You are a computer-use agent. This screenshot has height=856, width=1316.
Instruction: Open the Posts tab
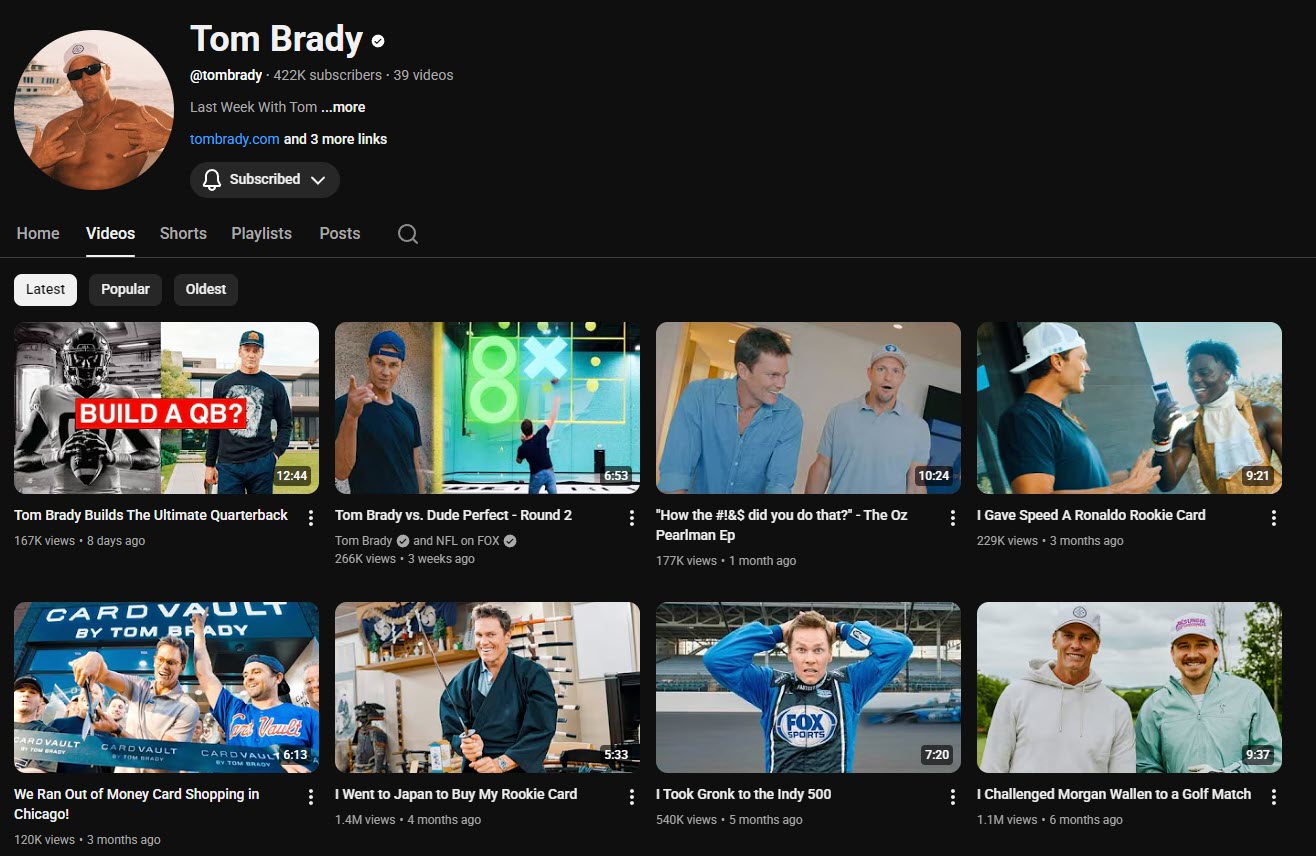(340, 233)
